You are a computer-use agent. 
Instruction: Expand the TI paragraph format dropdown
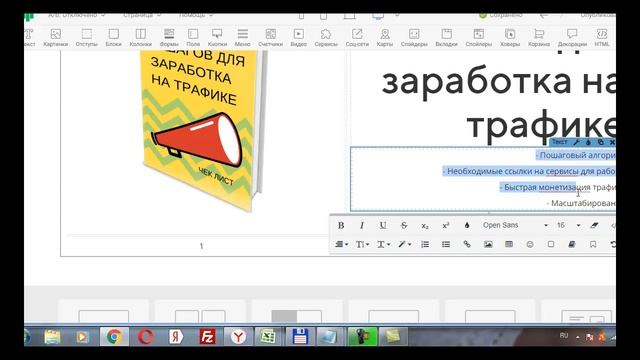coord(362,244)
